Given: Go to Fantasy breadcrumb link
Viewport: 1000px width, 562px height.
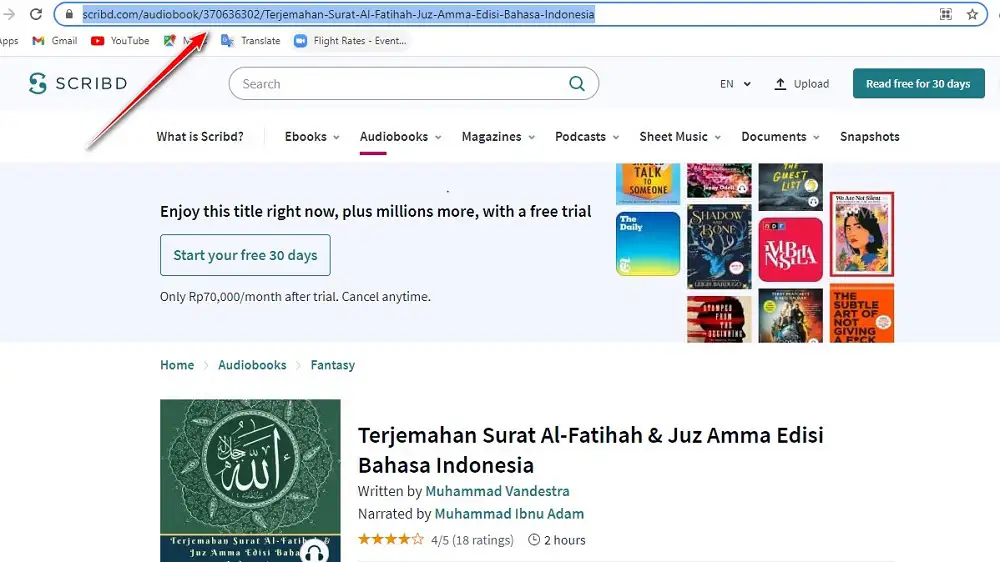Looking at the screenshot, I should [x=332, y=365].
